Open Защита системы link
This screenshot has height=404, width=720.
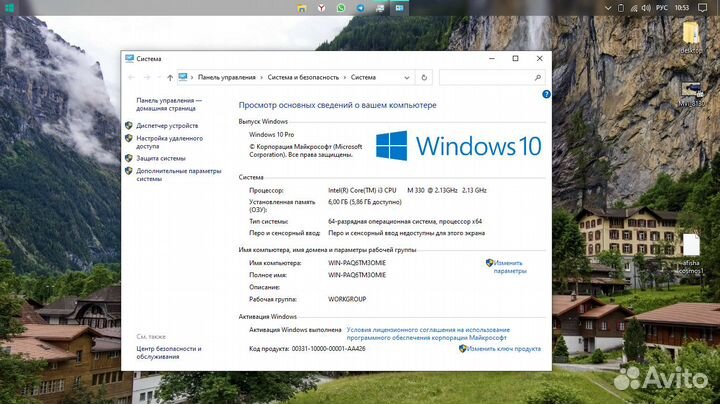[x=161, y=158]
